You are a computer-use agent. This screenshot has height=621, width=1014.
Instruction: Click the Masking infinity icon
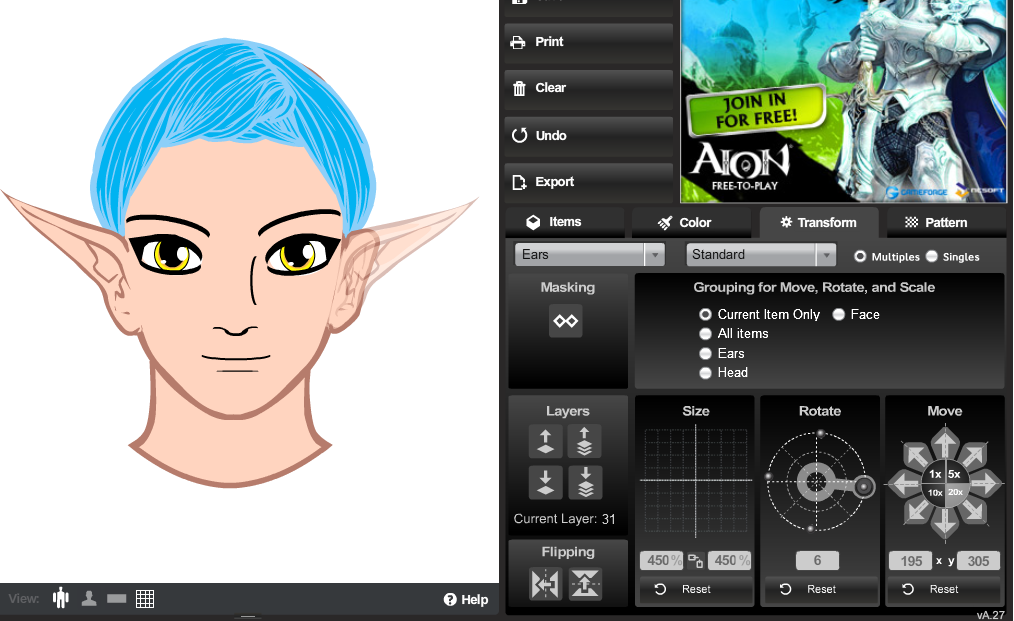(x=566, y=321)
